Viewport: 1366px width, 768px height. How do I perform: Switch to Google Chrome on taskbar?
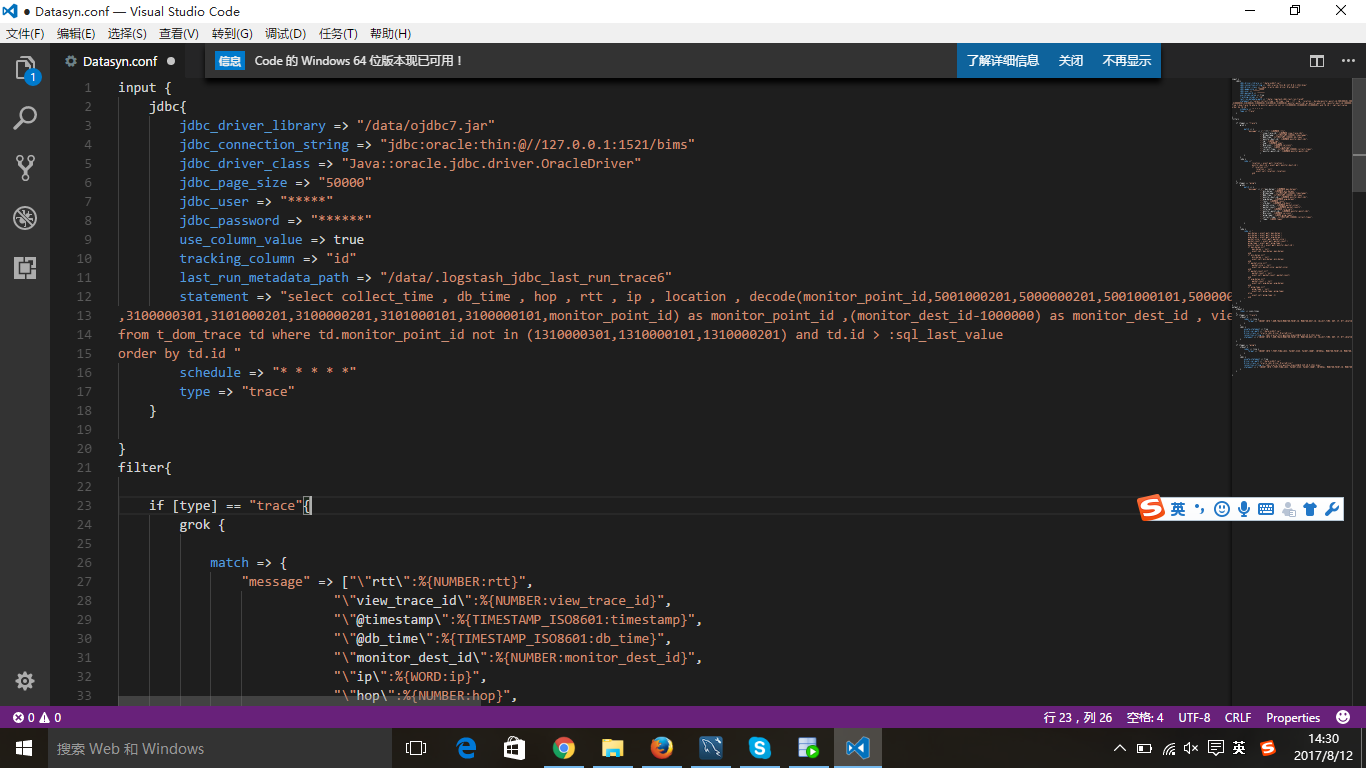coord(564,748)
